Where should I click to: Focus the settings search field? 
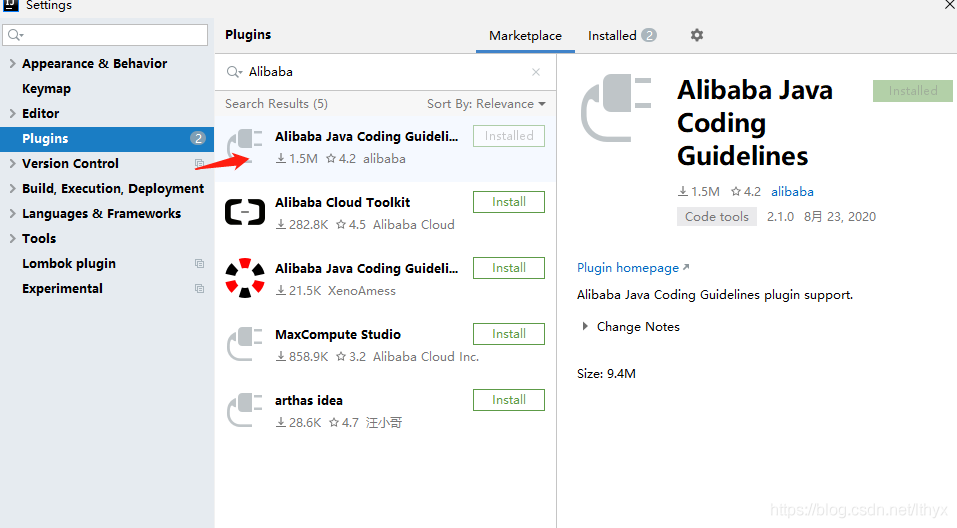pyautogui.click(x=105, y=35)
